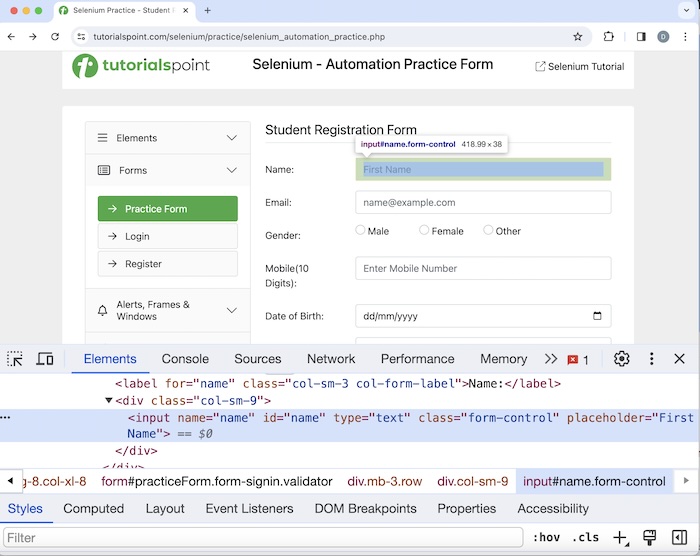Show more DevTools tabs with the chevron
The width and height of the screenshot is (700, 556).
tap(550, 359)
